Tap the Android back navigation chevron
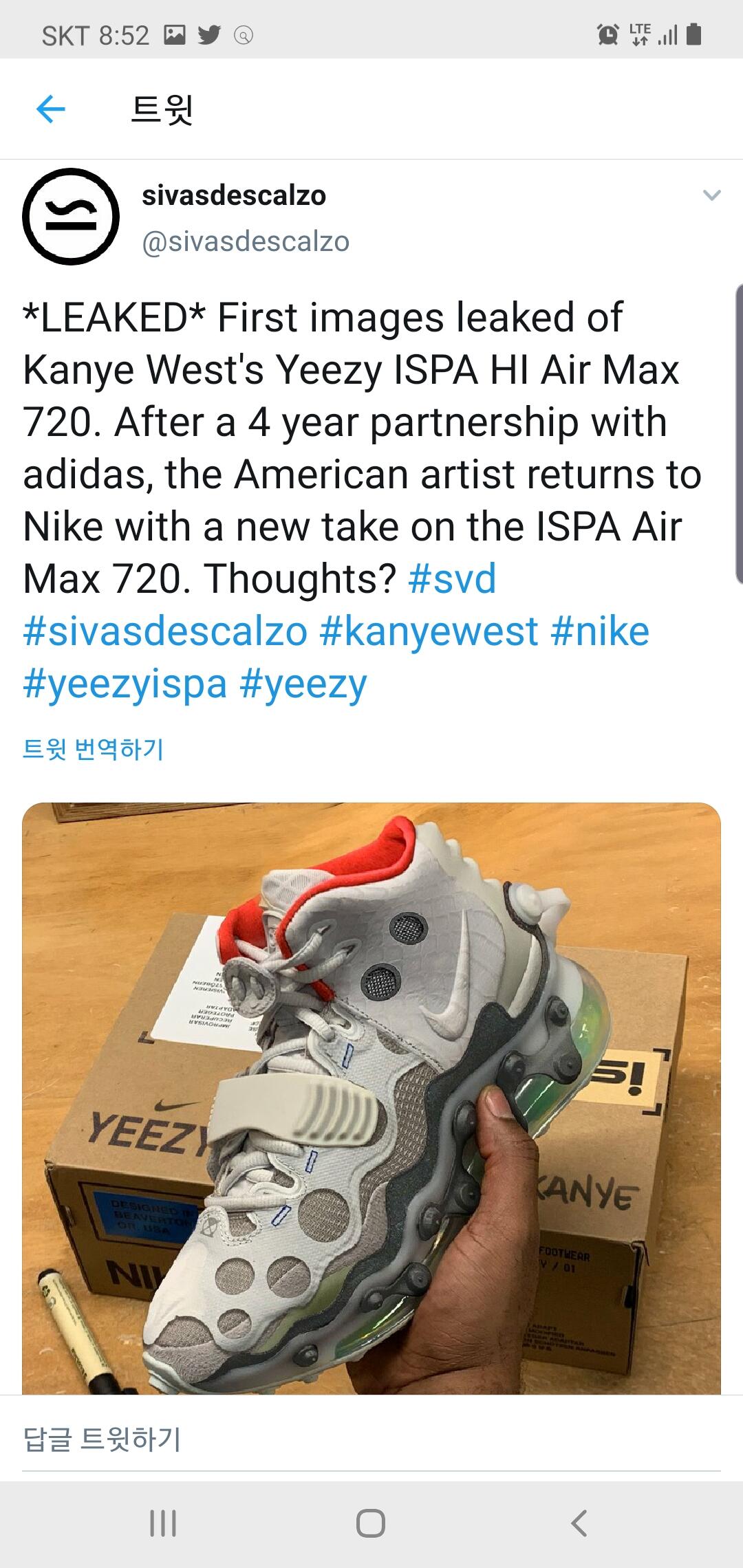 [x=579, y=1523]
